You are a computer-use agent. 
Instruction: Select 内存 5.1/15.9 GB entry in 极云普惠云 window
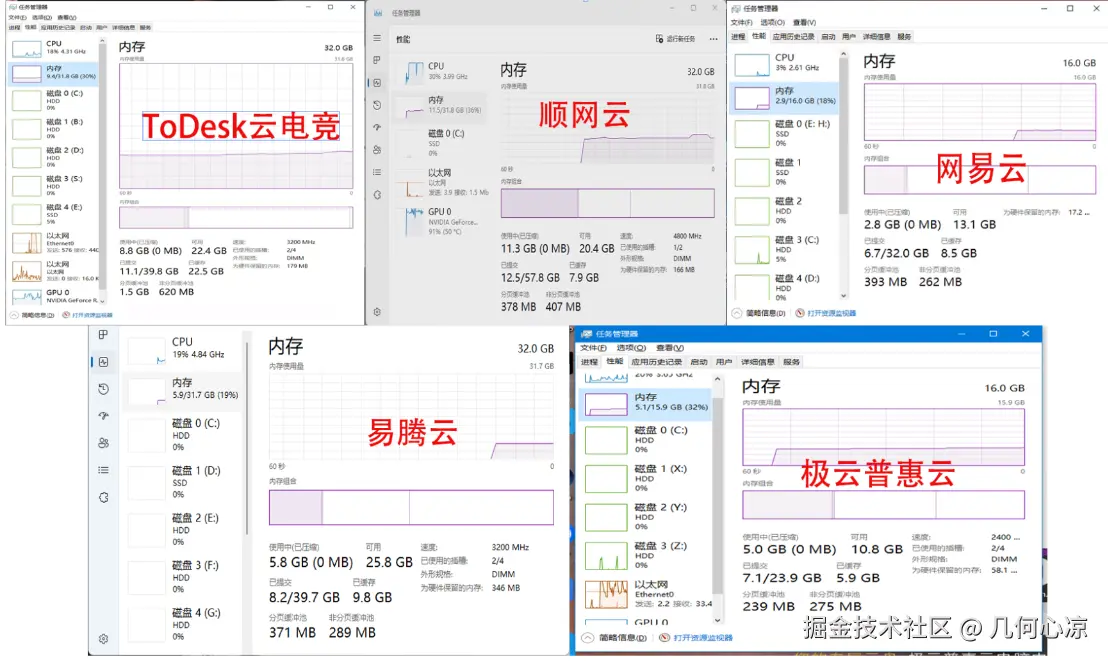(645, 403)
